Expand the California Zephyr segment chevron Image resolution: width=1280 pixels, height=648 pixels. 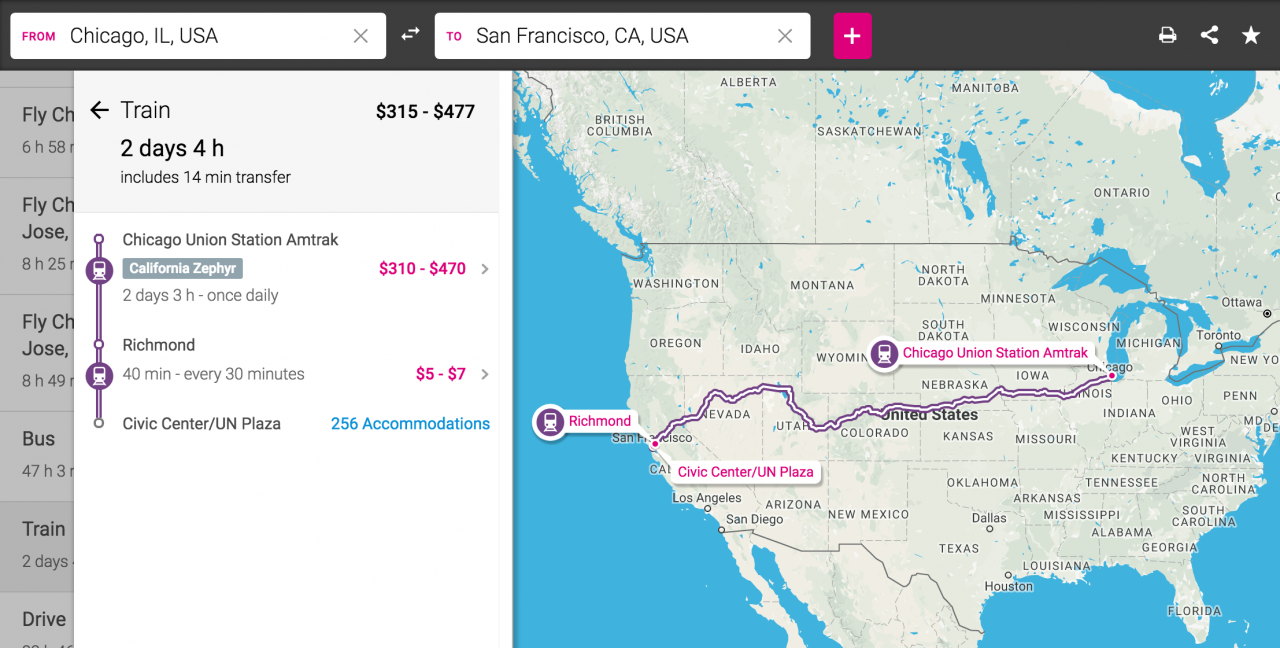tap(485, 269)
